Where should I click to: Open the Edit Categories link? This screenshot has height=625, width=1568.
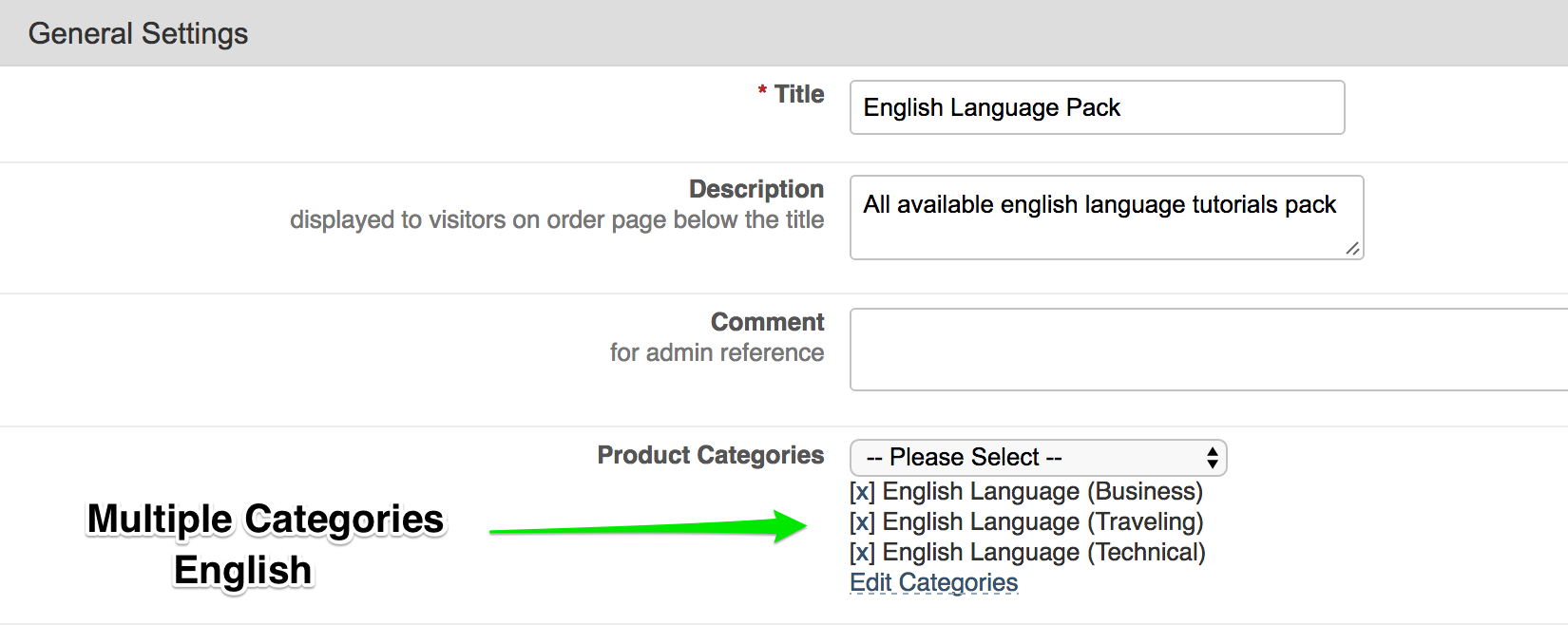(x=933, y=583)
